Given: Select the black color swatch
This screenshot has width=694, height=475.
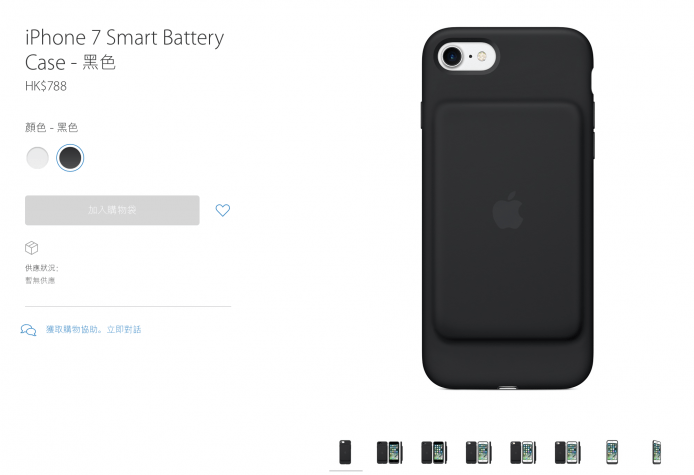Looking at the screenshot, I should pyautogui.click(x=70, y=158).
